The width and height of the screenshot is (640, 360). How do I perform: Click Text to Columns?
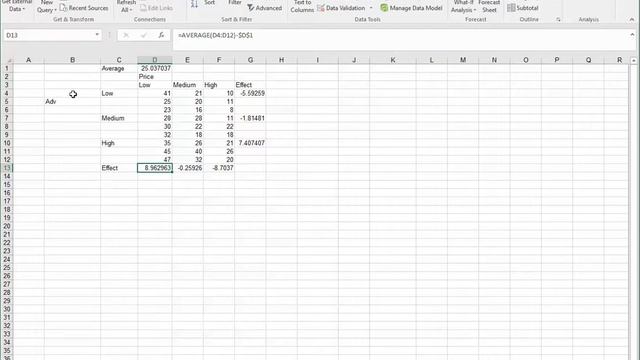click(x=302, y=6)
